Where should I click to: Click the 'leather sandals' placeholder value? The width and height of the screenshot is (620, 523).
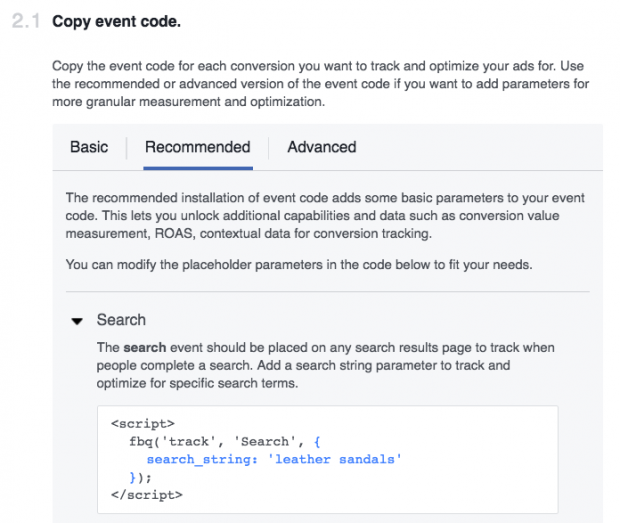click(x=335, y=459)
